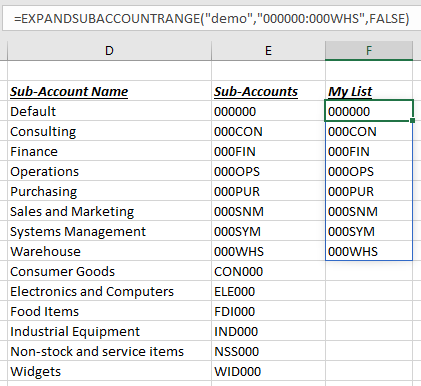Select the ELE000 cell
Screen dimensions: 421x386
tap(268, 291)
